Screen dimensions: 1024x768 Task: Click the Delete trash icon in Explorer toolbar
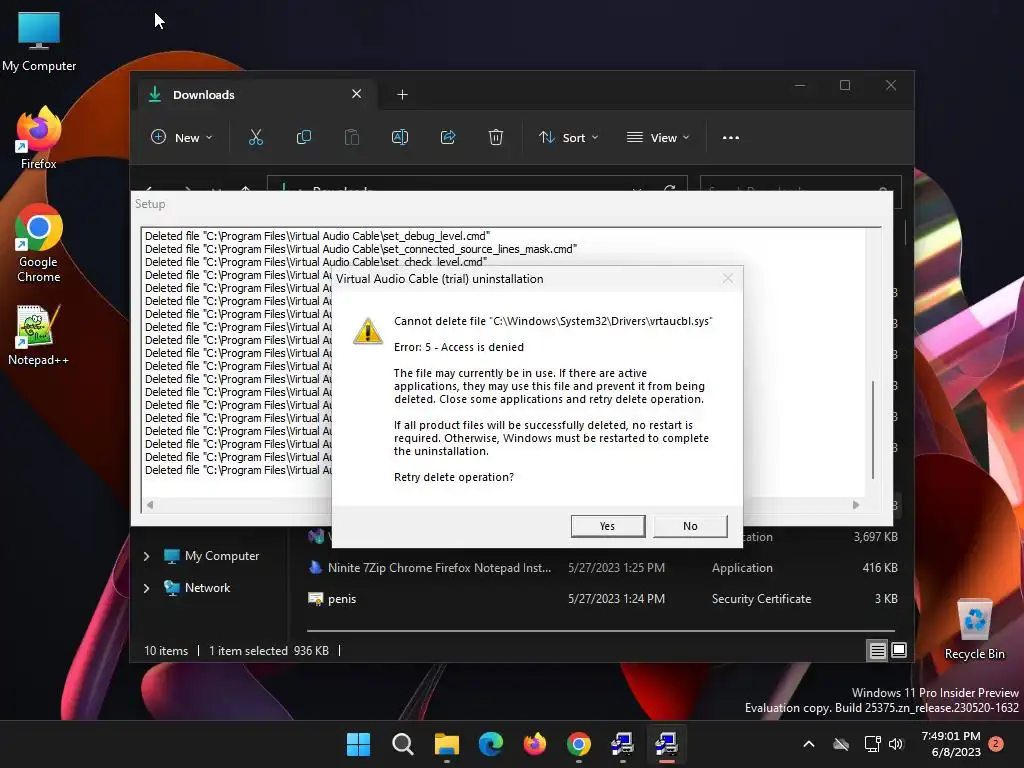click(496, 138)
